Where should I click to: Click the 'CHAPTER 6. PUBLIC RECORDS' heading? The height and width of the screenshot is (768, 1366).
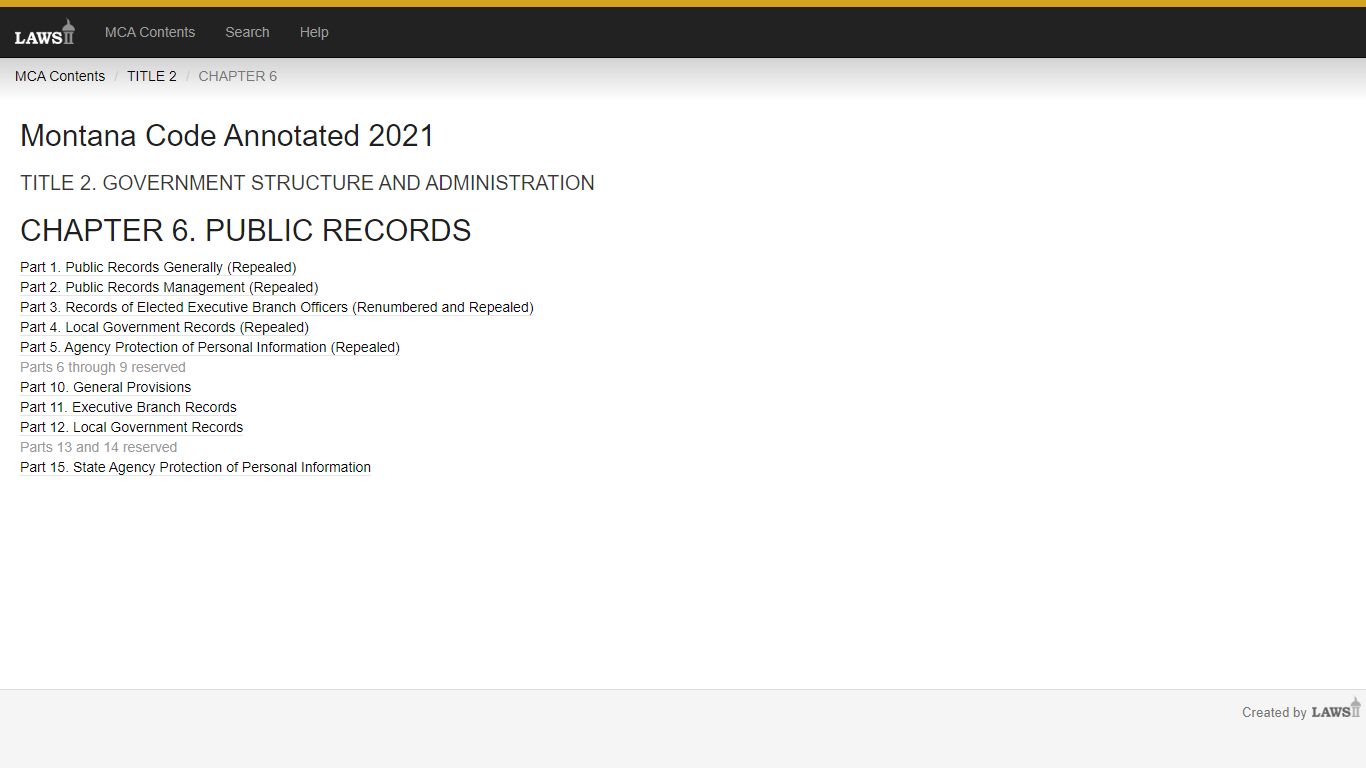245,230
